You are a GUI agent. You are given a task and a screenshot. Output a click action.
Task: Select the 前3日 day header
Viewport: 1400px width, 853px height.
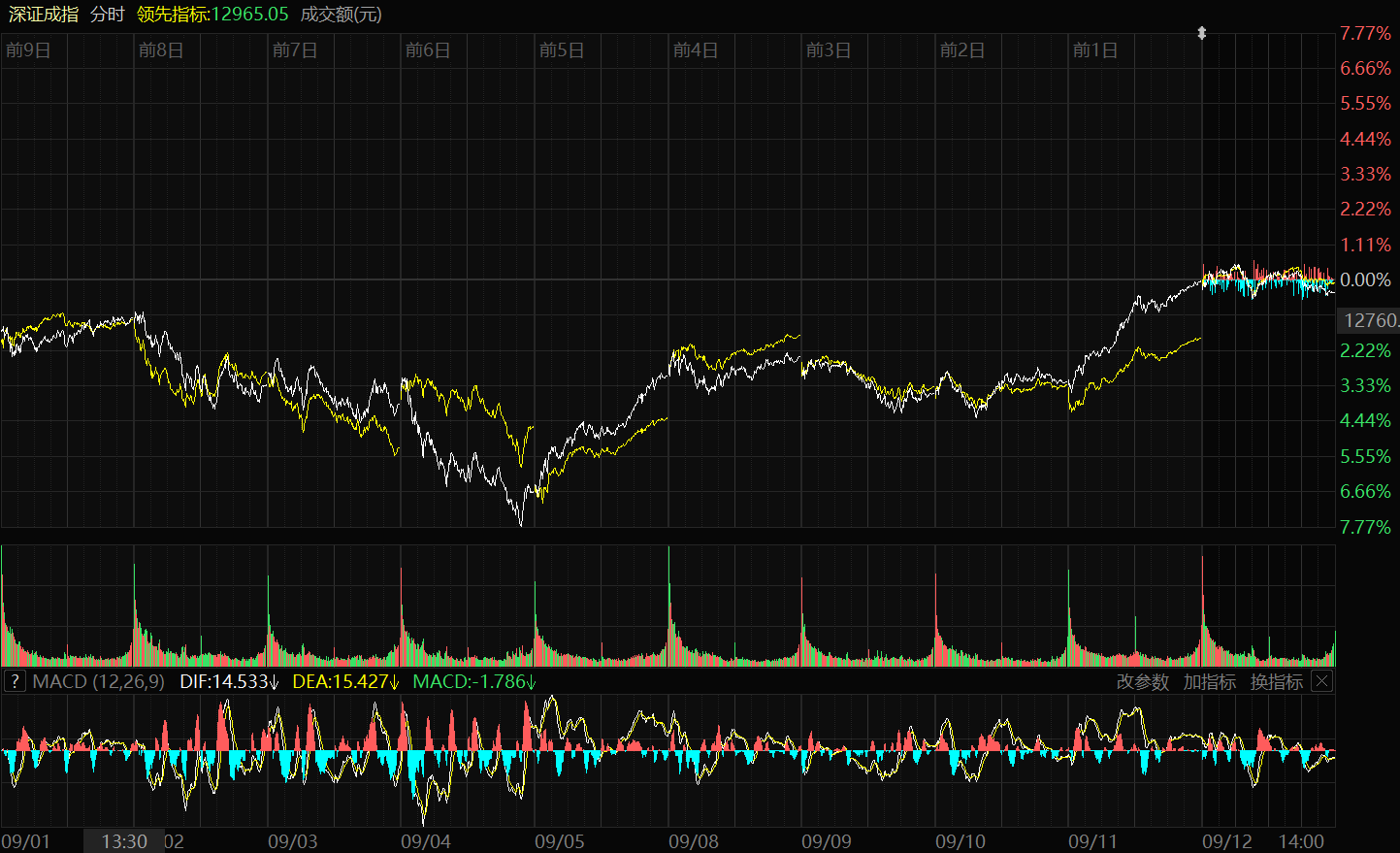pyautogui.click(x=829, y=50)
